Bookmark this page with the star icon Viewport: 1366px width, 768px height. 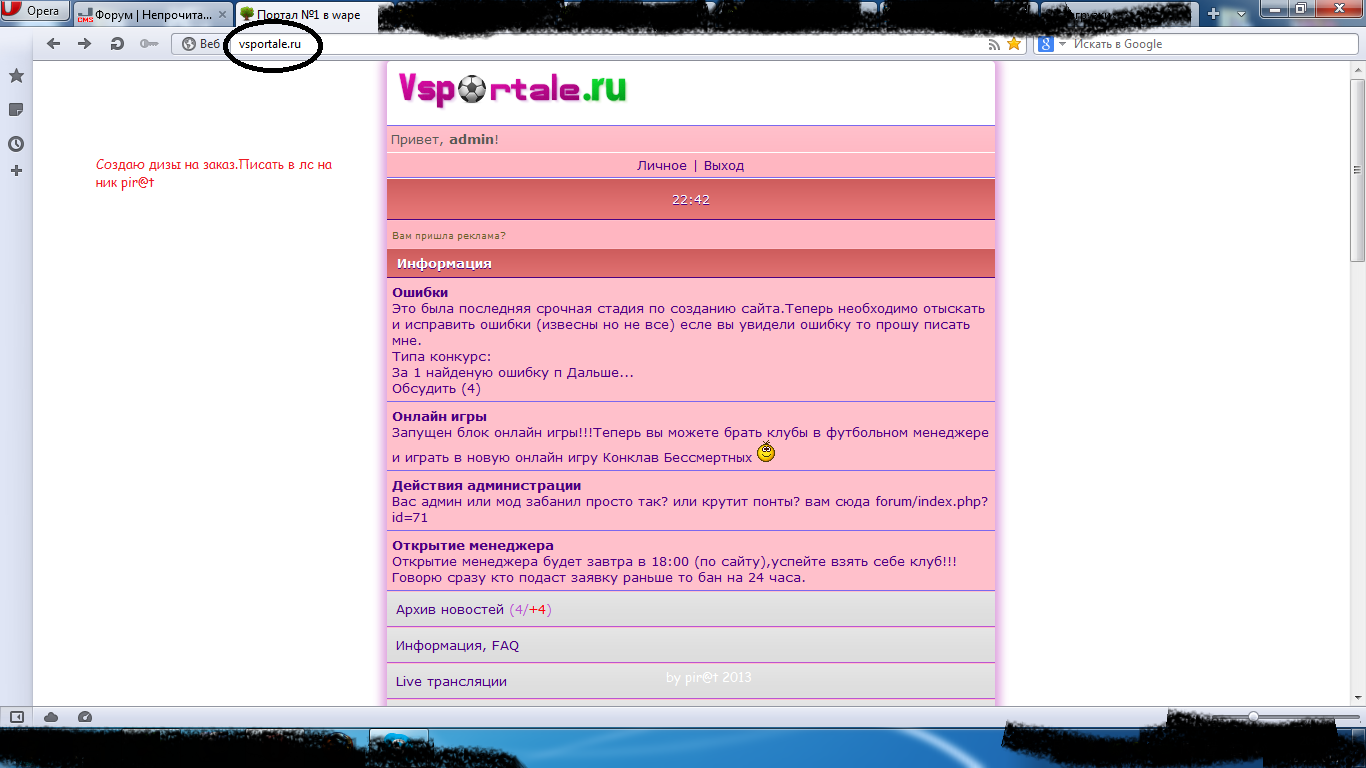pyautogui.click(x=1014, y=44)
